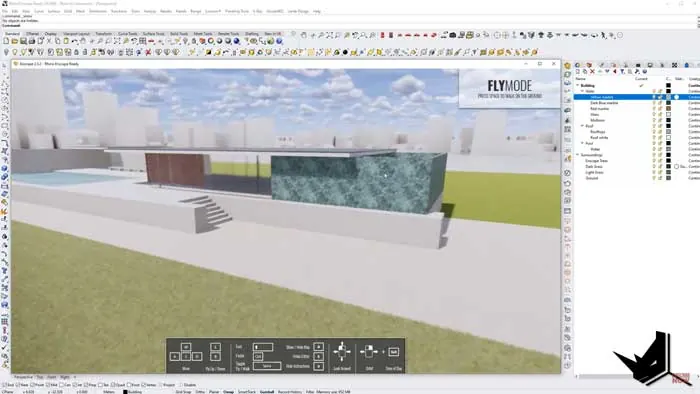The width and height of the screenshot is (700, 394).
Task: Select the Enscape Trees layer
Action: point(596,161)
